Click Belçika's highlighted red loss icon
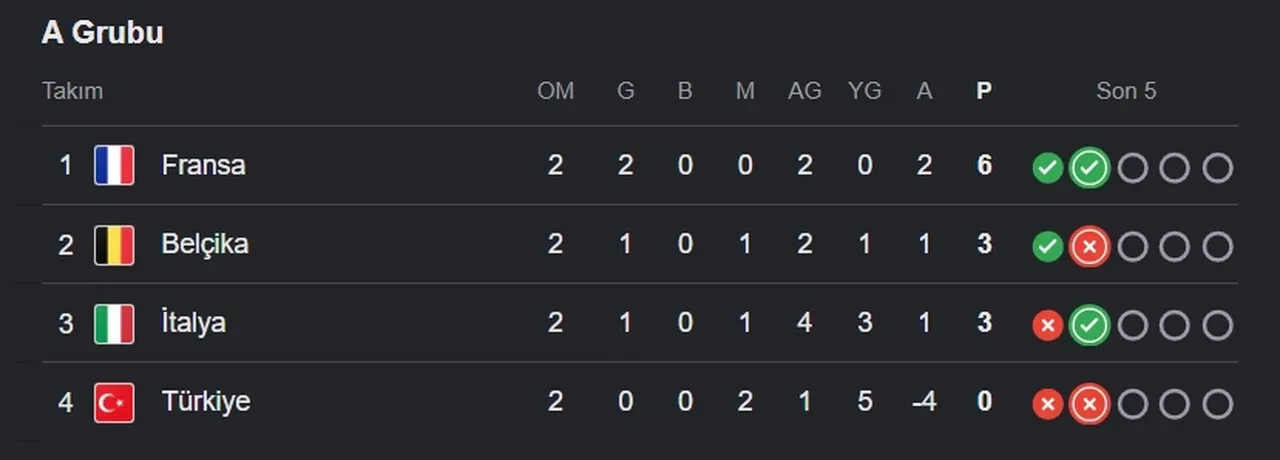 point(1089,246)
